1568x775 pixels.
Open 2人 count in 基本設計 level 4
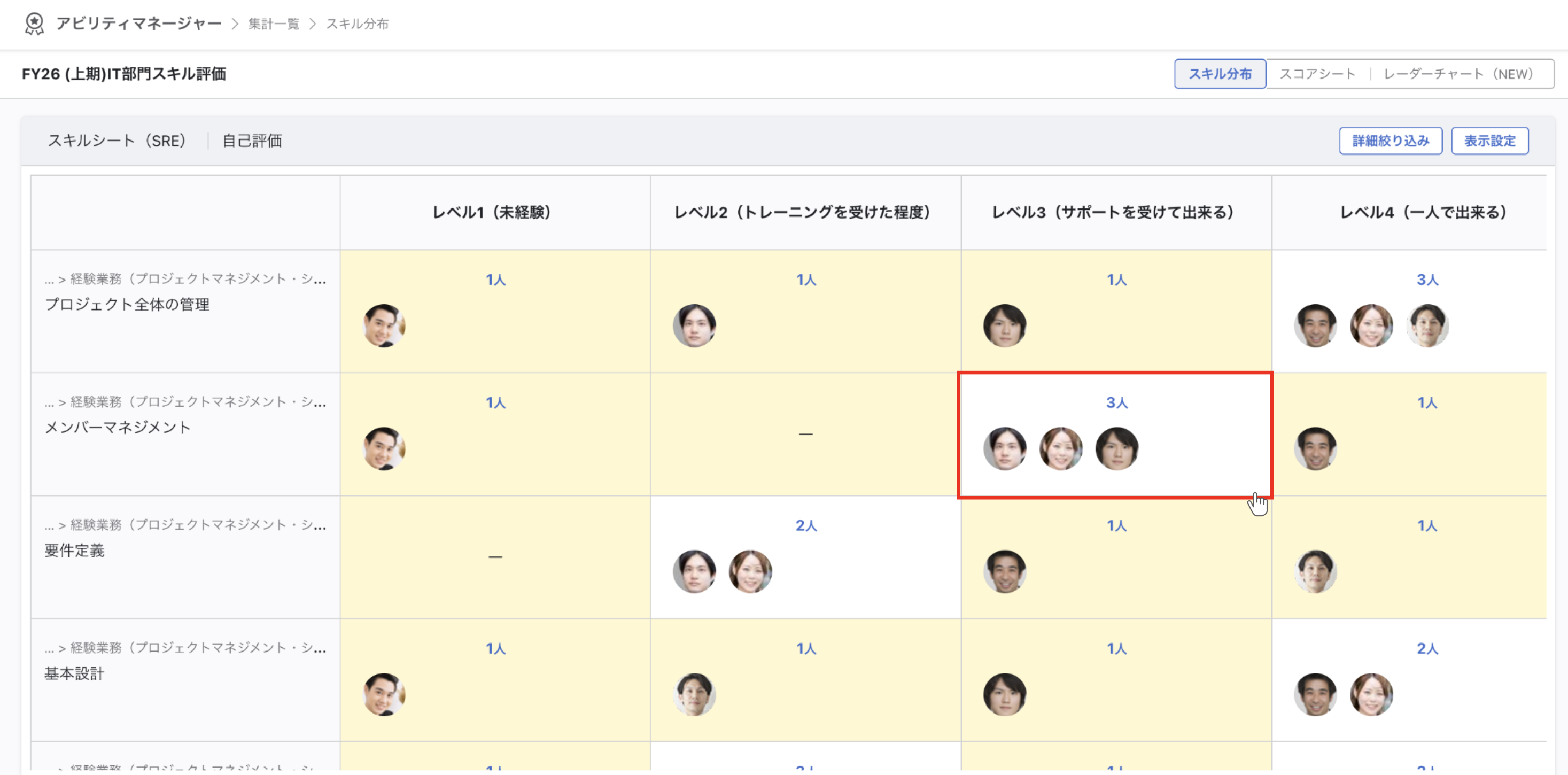point(1427,648)
